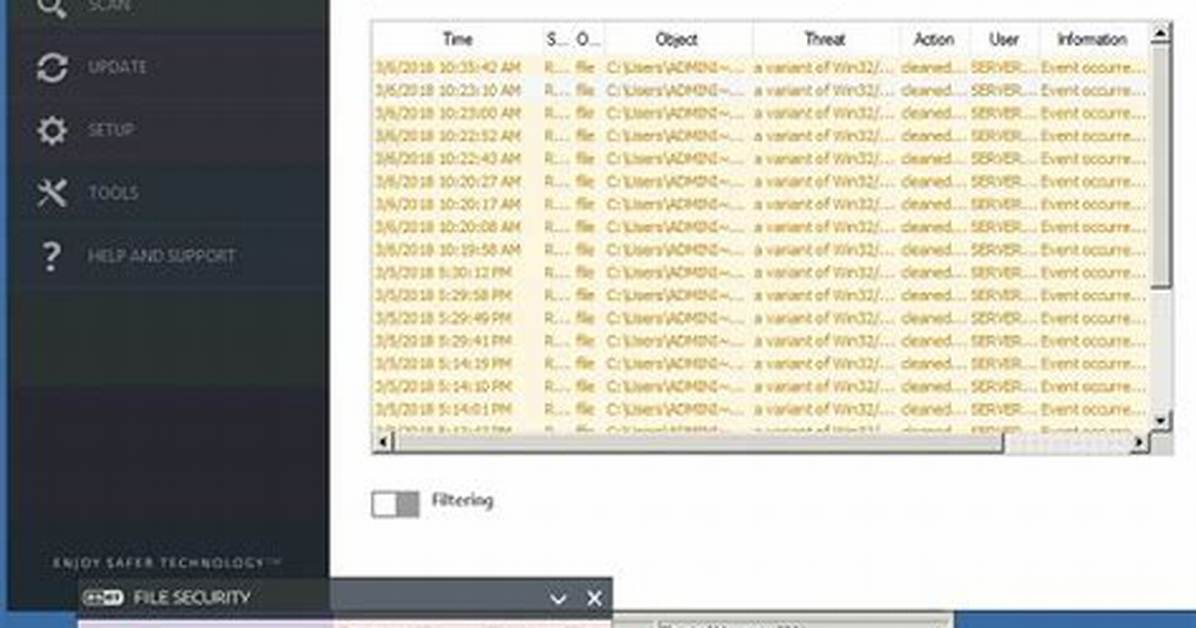This screenshot has height=628, width=1196.
Task: Select log entry 3/6/2018 10:19:58 AM
Action: click(760, 250)
